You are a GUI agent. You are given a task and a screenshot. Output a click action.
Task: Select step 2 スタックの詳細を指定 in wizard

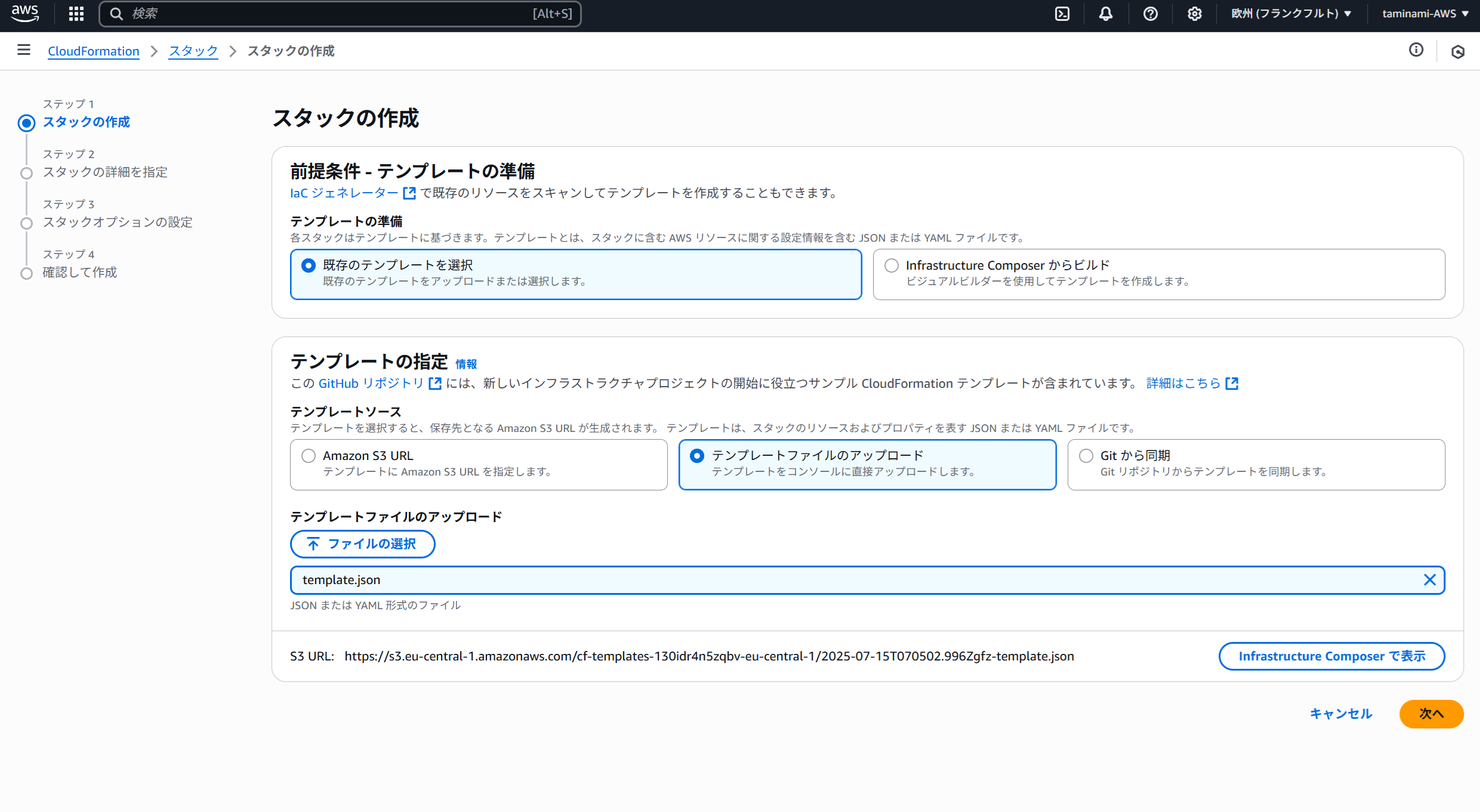(x=105, y=172)
